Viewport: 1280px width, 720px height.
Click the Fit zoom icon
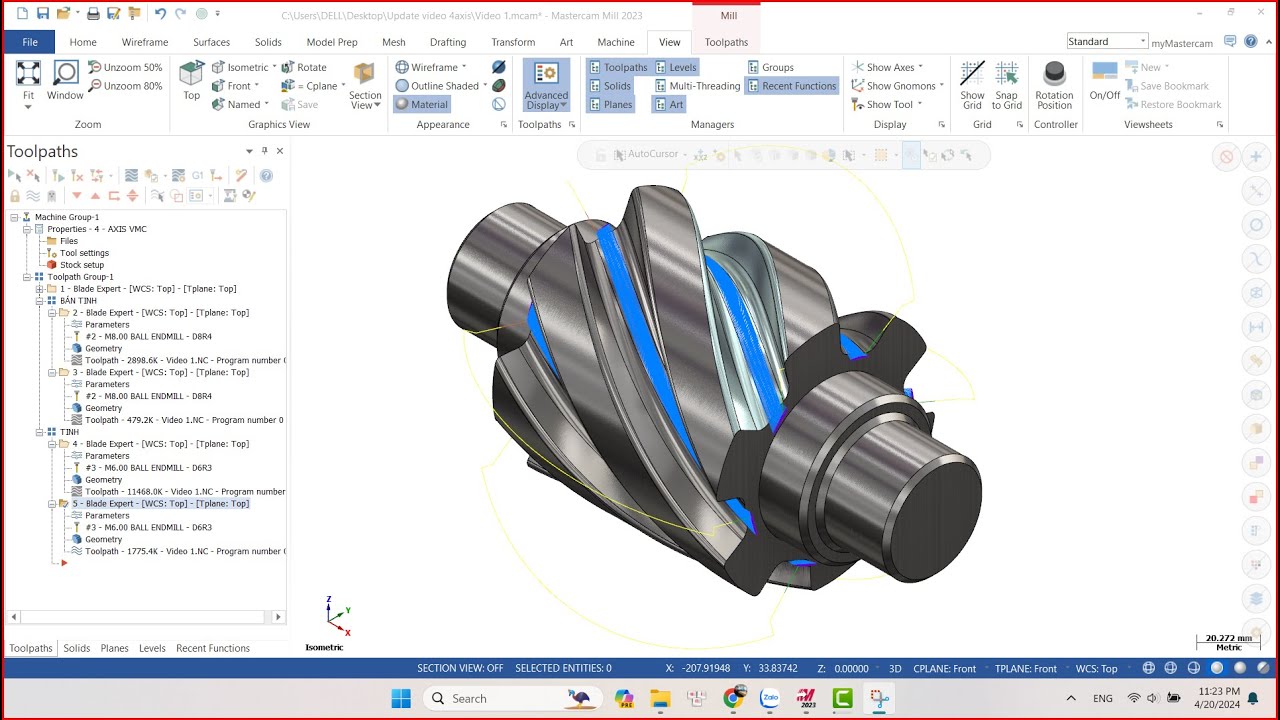tap(28, 73)
